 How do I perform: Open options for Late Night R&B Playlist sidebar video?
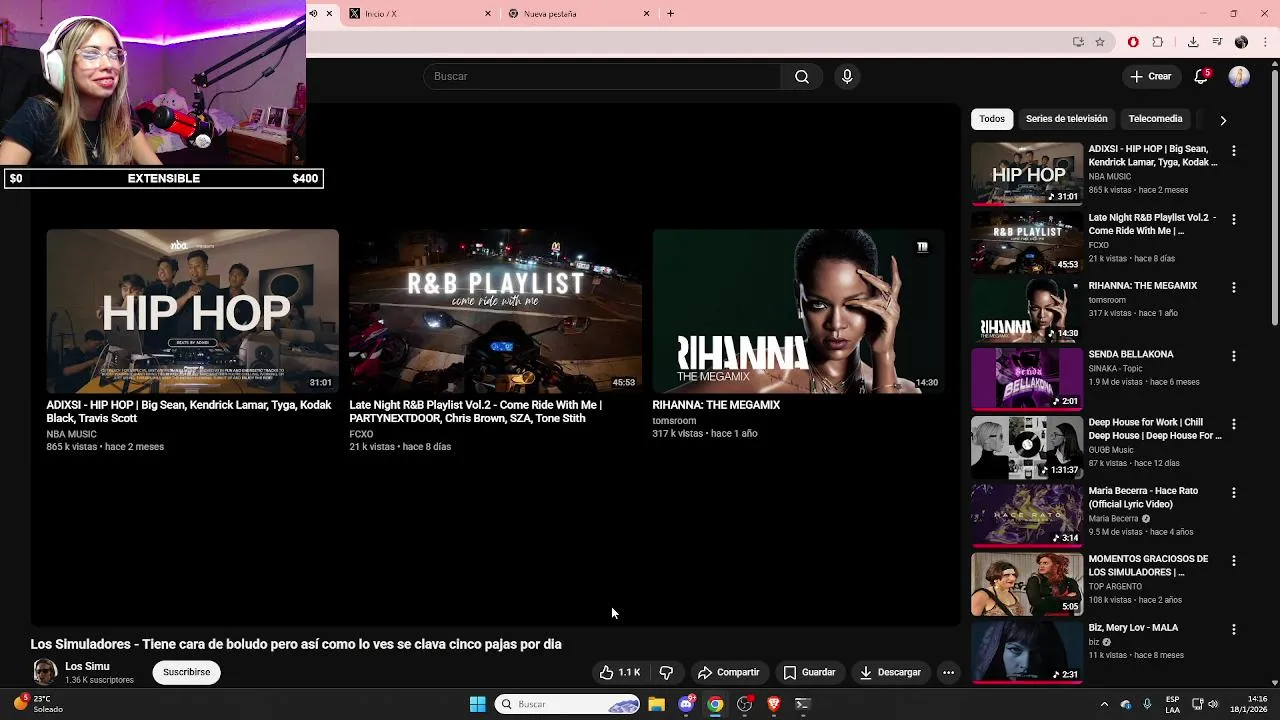click(x=1233, y=219)
